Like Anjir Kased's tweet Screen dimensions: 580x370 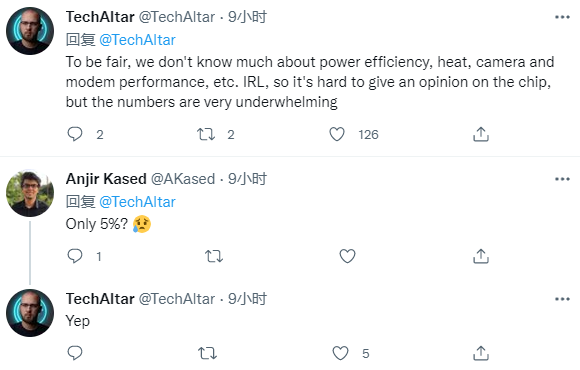click(347, 256)
